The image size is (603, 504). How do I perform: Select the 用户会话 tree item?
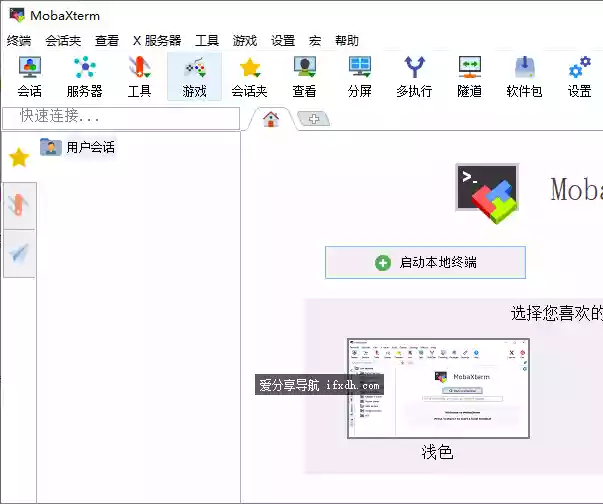[78, 147]
